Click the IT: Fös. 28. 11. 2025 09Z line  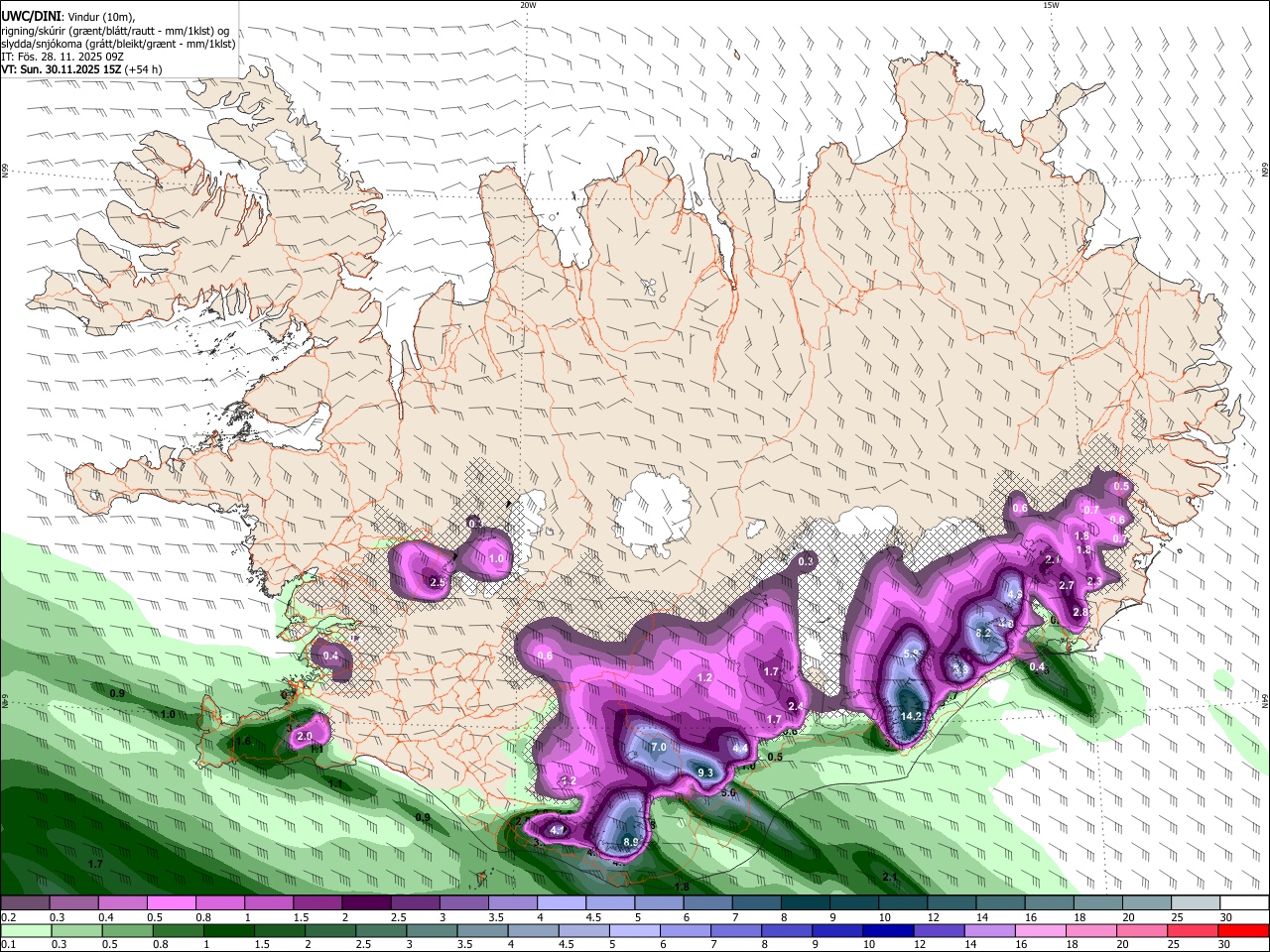(62, 57)
